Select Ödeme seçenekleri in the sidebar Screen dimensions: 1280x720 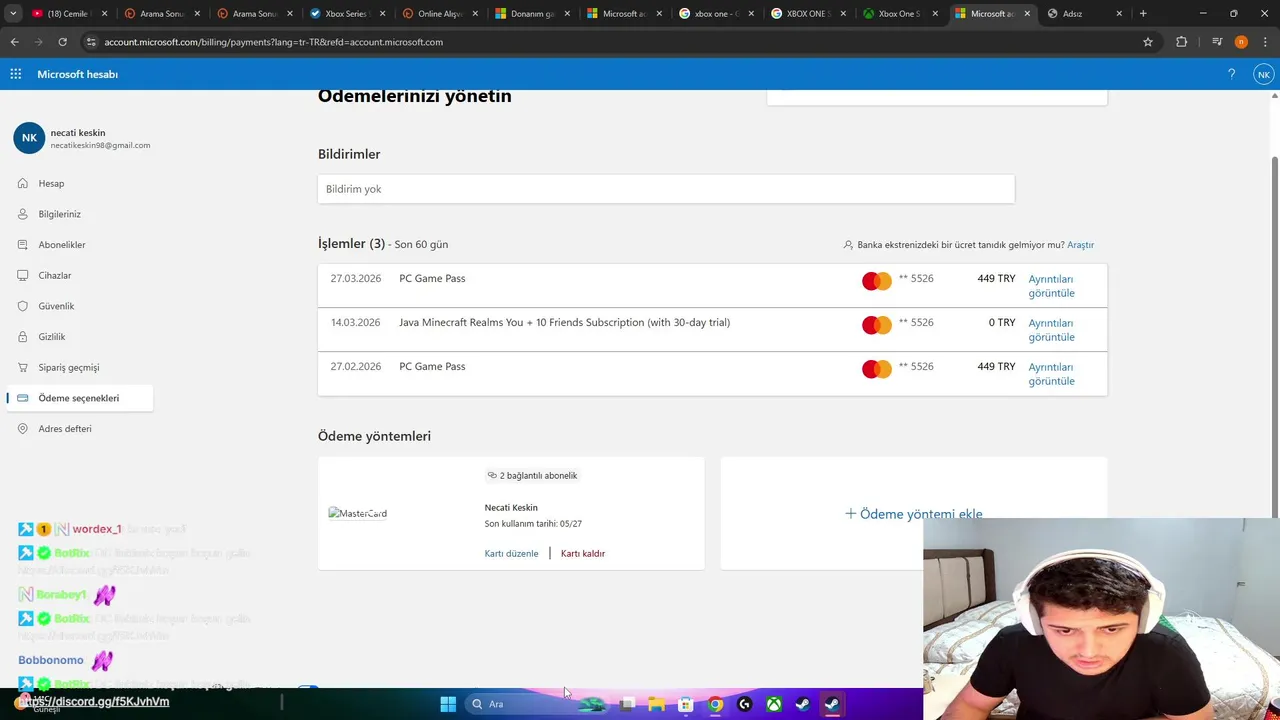(80, 398)
